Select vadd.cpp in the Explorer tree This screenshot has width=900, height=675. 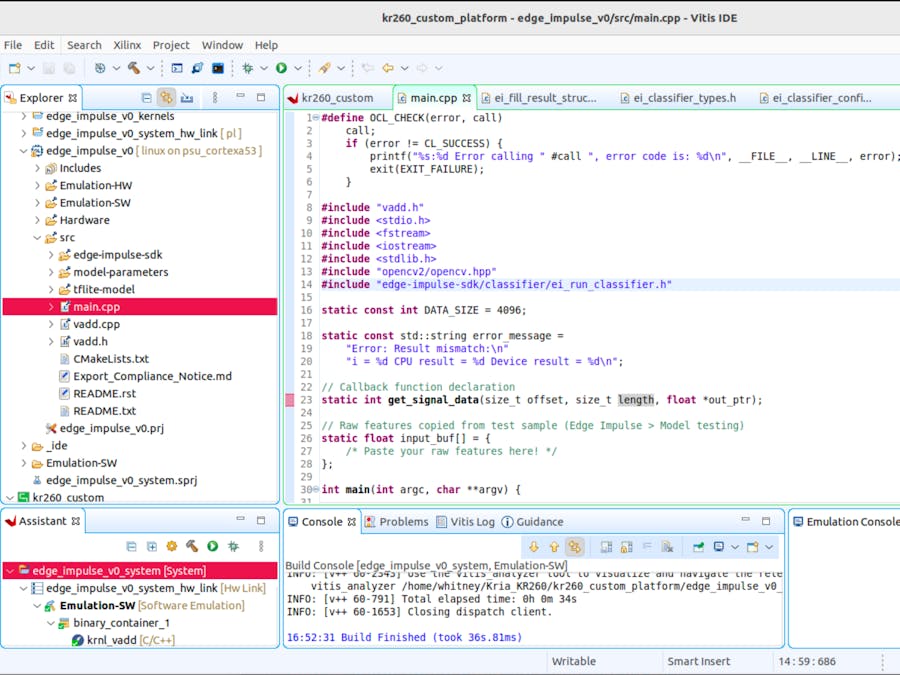click(x=96, y=324)
